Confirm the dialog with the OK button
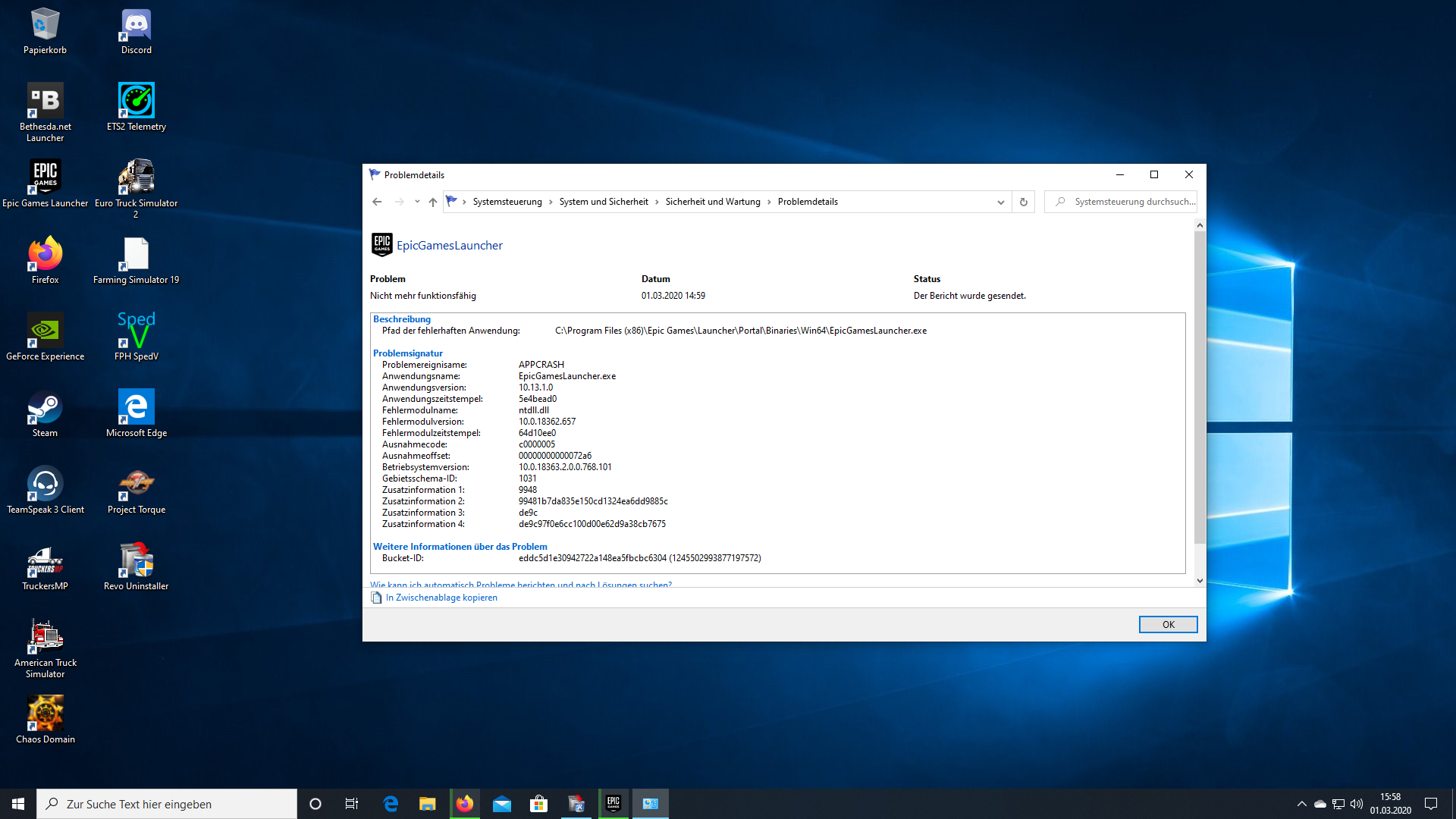This screenshot has width=1456, height=819. click(x=1168, y=624)
